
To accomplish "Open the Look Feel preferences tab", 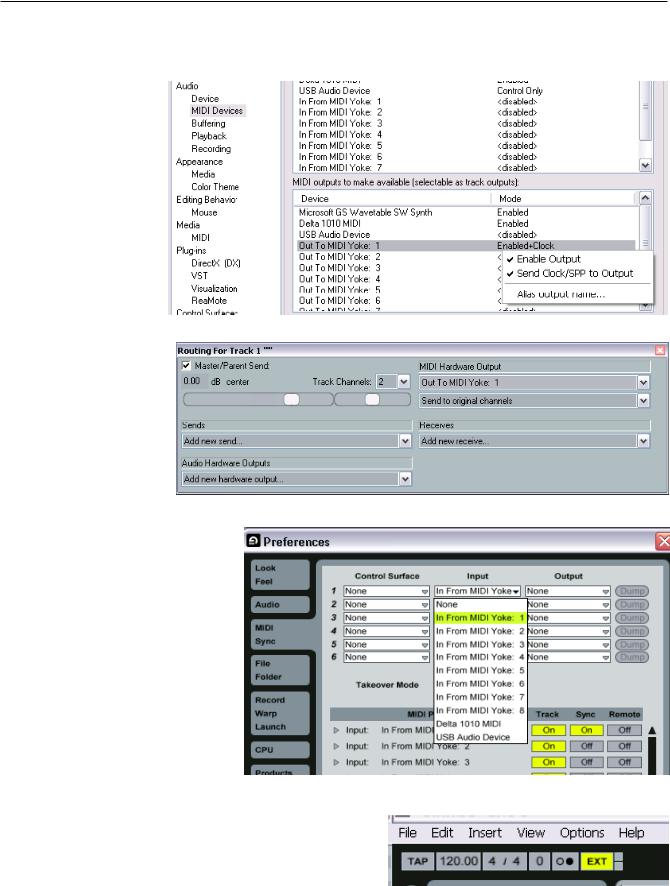I will (280, 575).
